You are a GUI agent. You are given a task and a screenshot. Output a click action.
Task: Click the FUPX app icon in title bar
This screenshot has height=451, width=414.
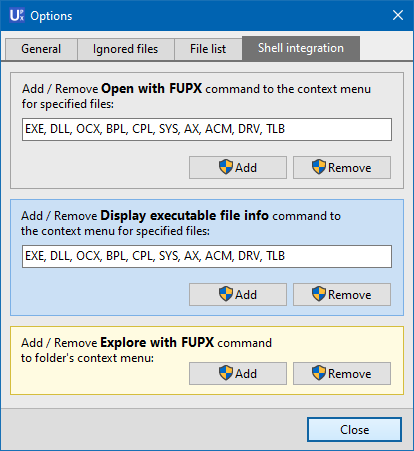pos(17,15)
